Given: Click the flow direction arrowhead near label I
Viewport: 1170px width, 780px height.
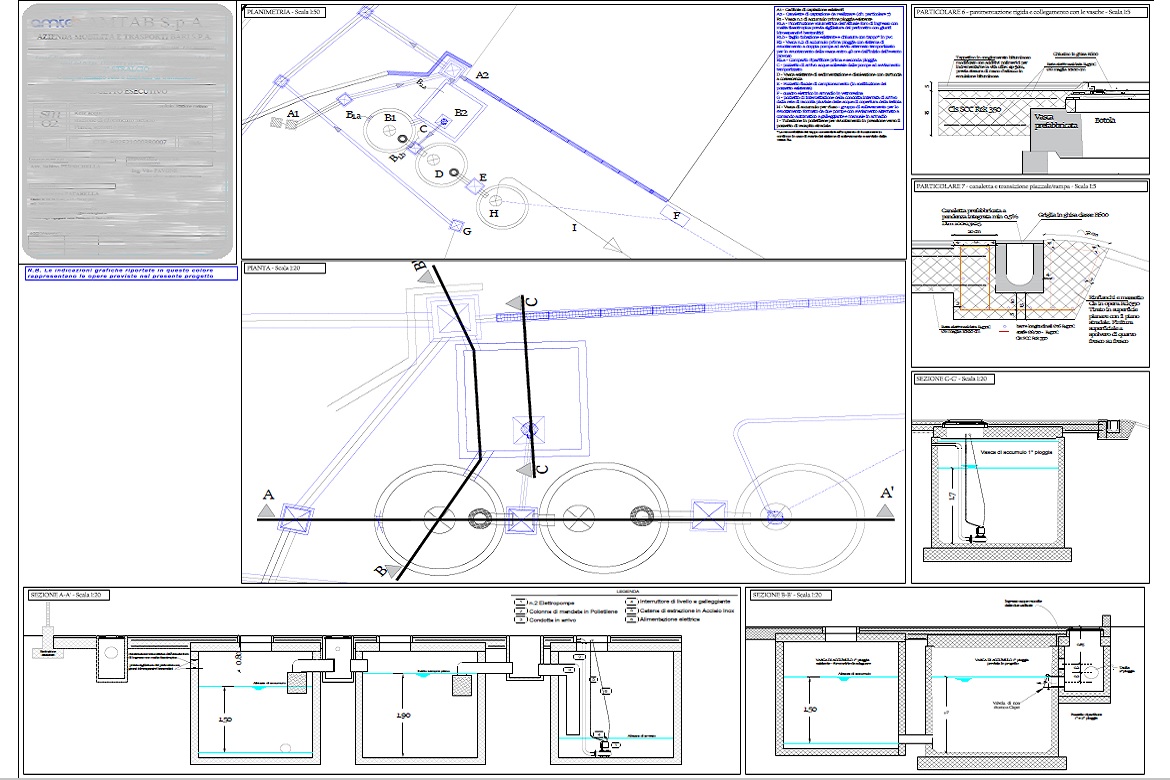Looking at the screenshot, I should (x=613, y=245).
